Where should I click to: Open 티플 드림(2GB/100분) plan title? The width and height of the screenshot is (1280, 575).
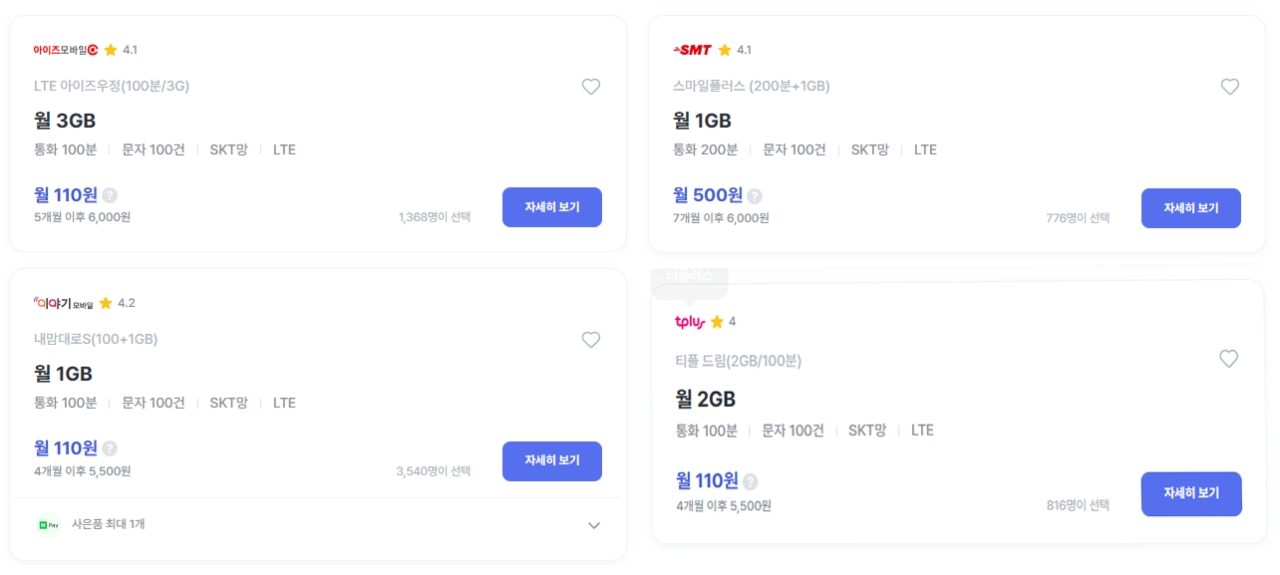coord(739,360)
